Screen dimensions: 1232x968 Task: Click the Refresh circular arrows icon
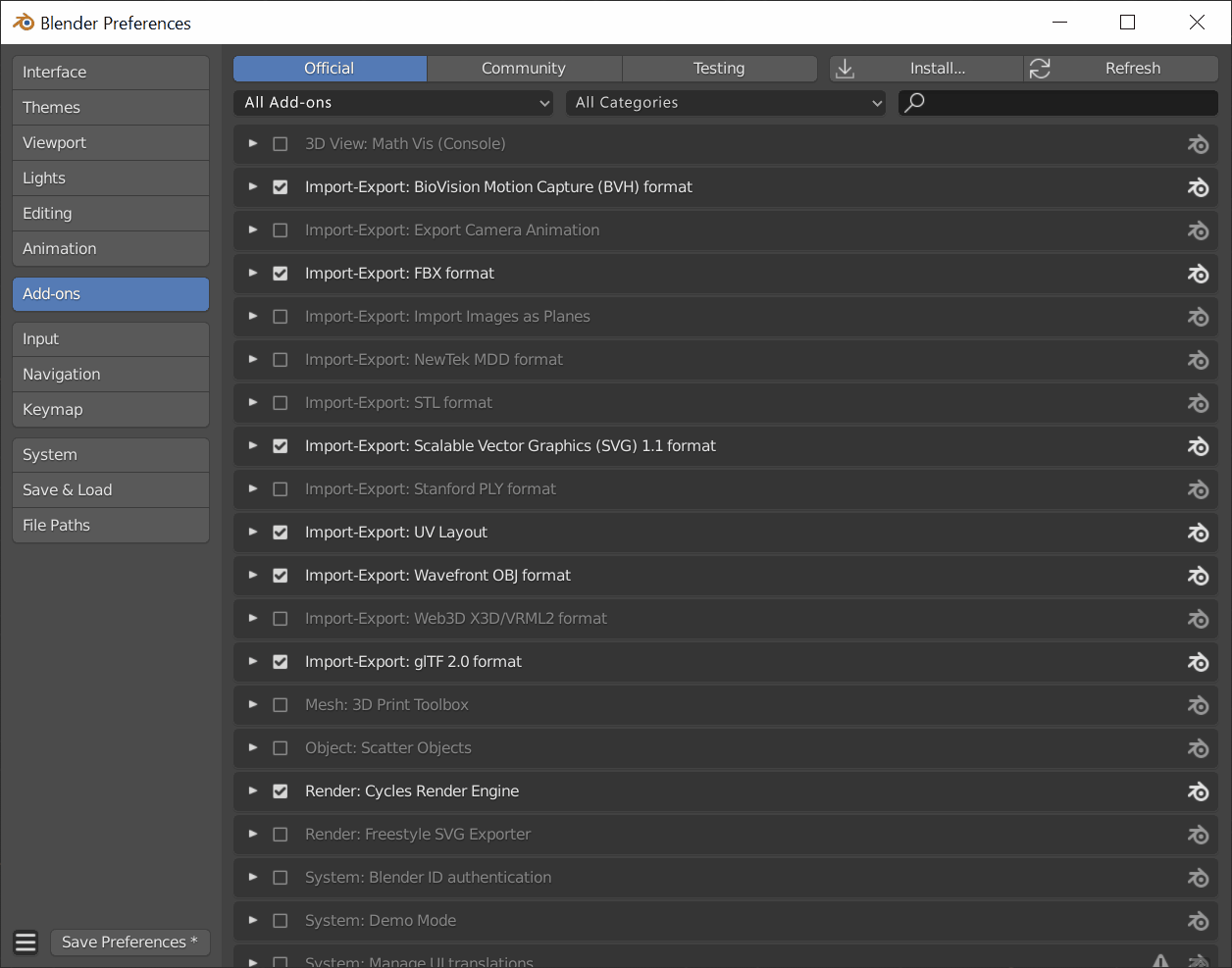[1040, 69]
